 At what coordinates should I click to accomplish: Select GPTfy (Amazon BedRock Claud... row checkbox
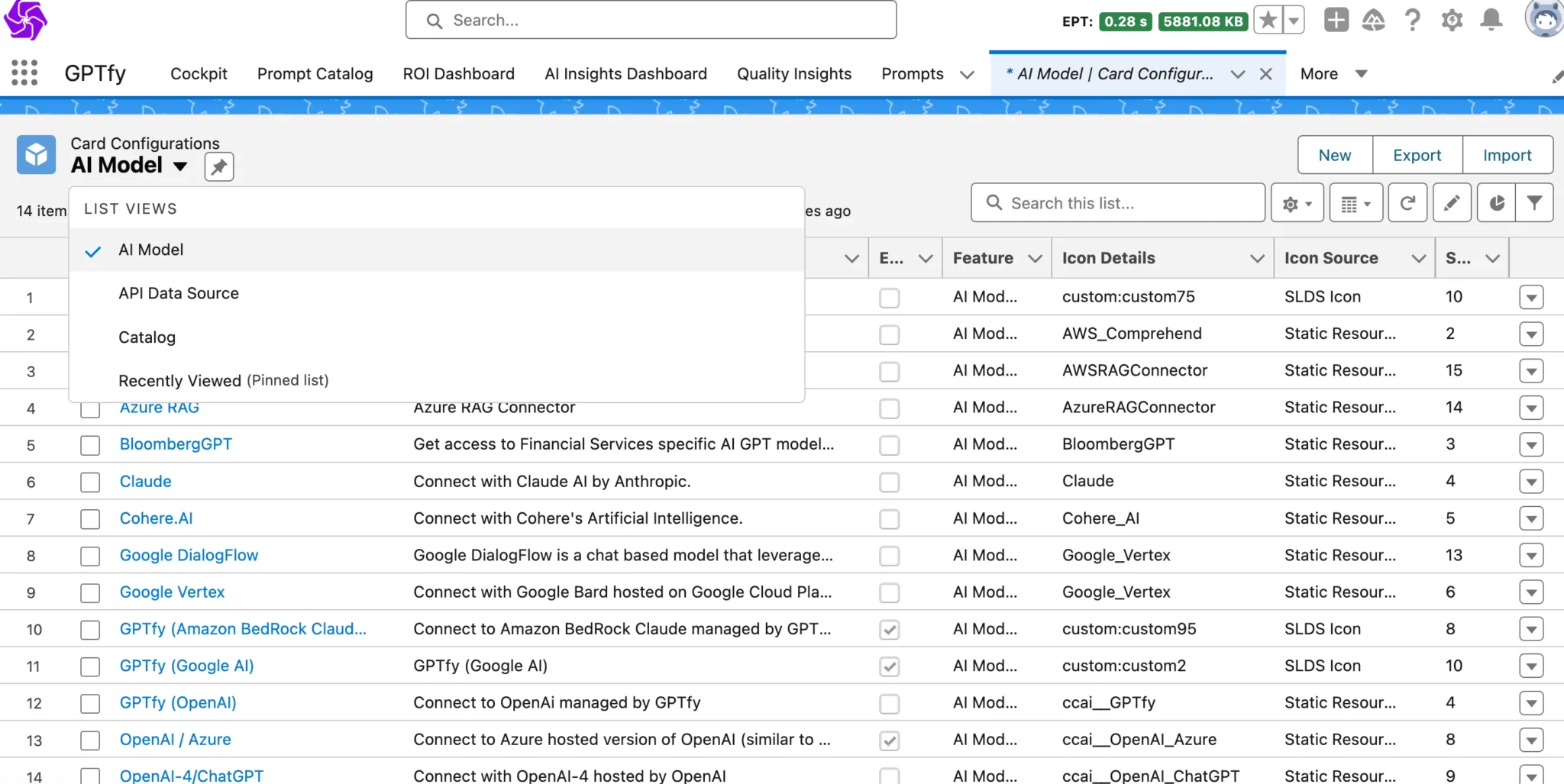coord(90,630)
